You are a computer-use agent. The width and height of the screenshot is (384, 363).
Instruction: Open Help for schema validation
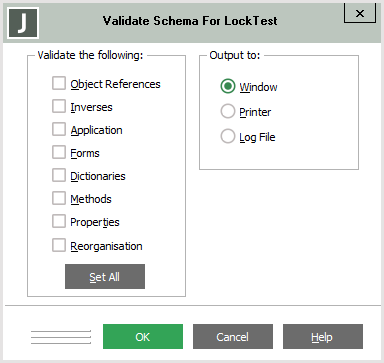[x=323, y=337]
